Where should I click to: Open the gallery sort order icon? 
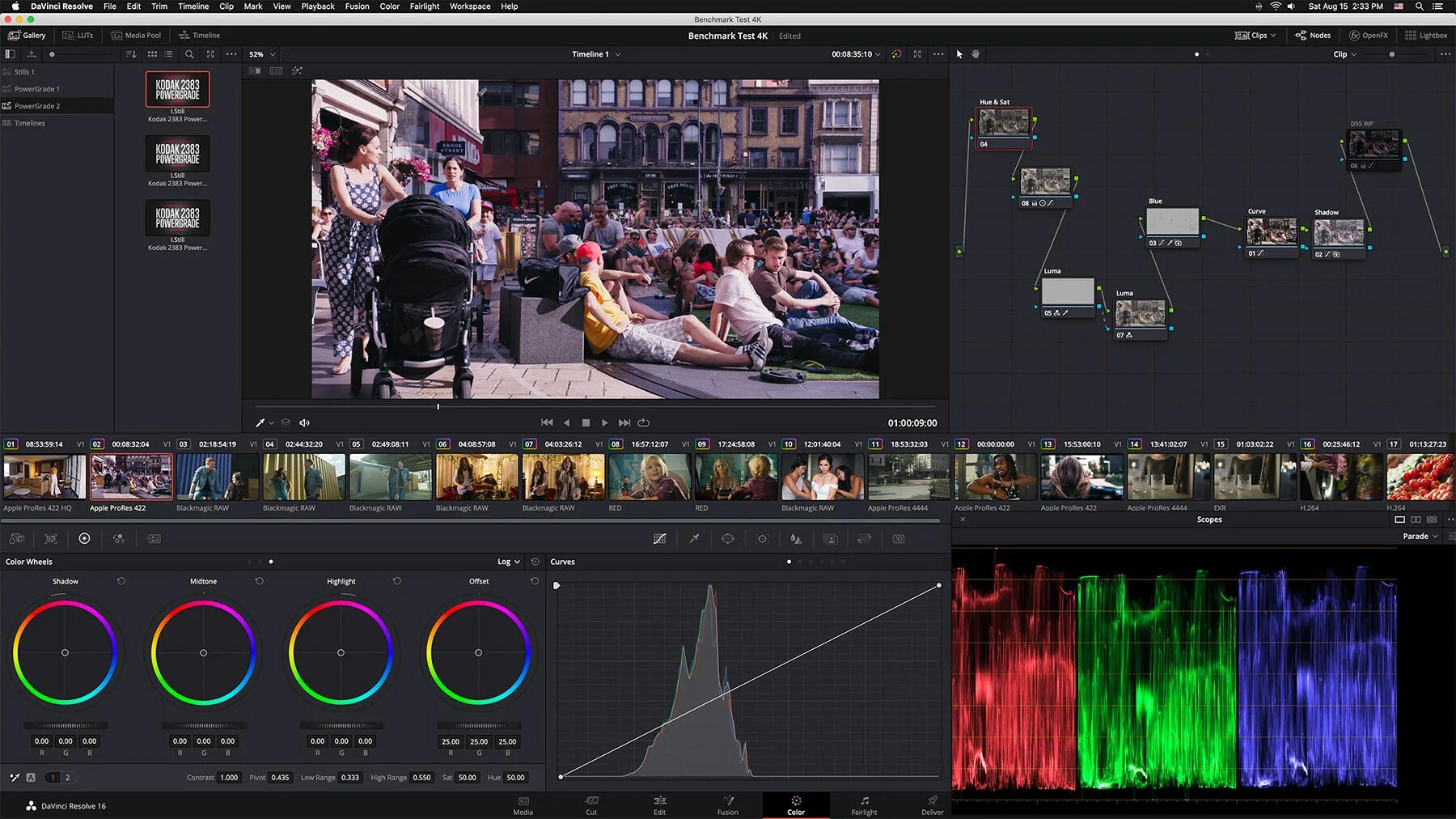point(131,54)
